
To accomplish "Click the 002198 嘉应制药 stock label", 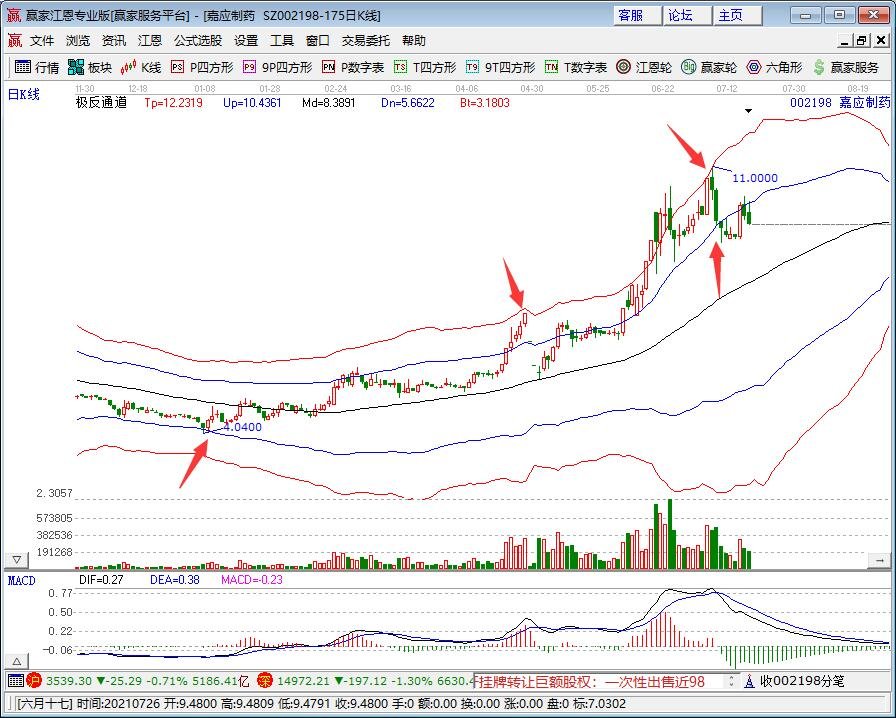I will pos(840,103).
